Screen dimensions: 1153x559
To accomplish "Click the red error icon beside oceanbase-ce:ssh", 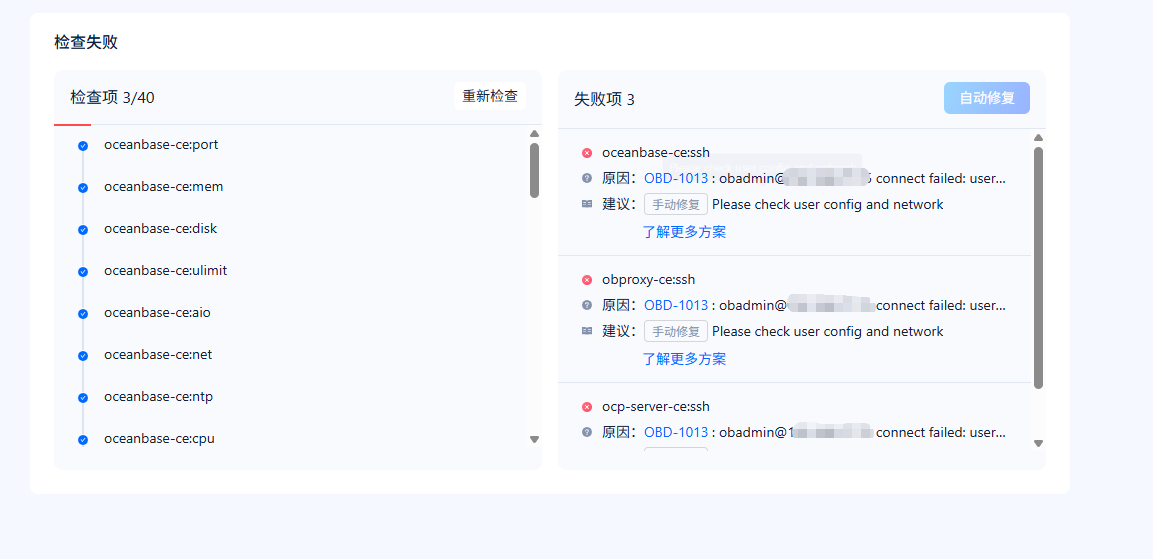I will [587, 153].
